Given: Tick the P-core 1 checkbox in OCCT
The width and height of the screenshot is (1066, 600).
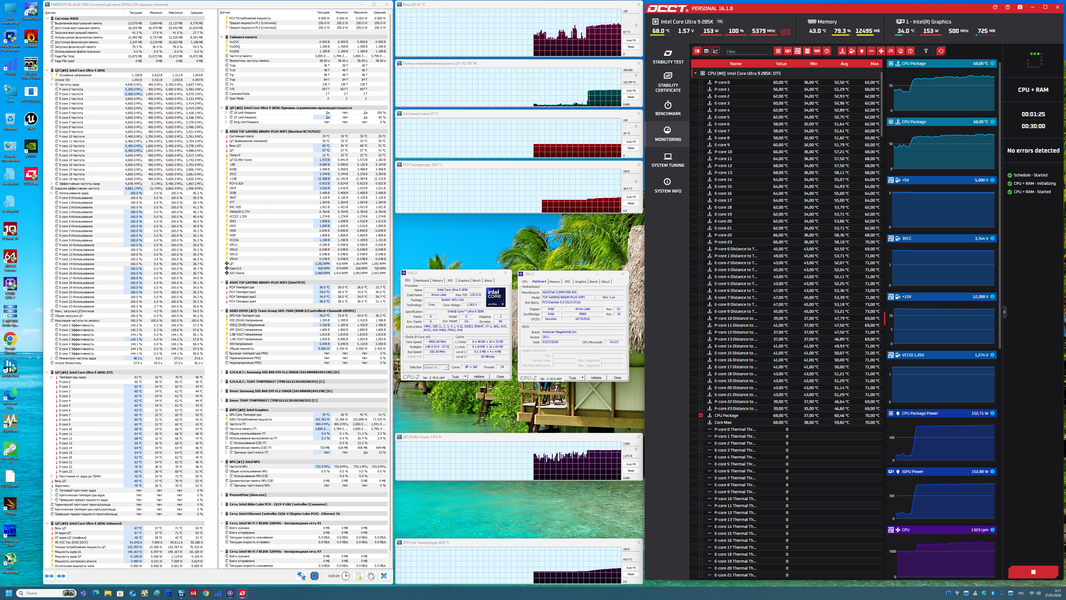Looking at the screenshot, I should click(x=700, y=88).
